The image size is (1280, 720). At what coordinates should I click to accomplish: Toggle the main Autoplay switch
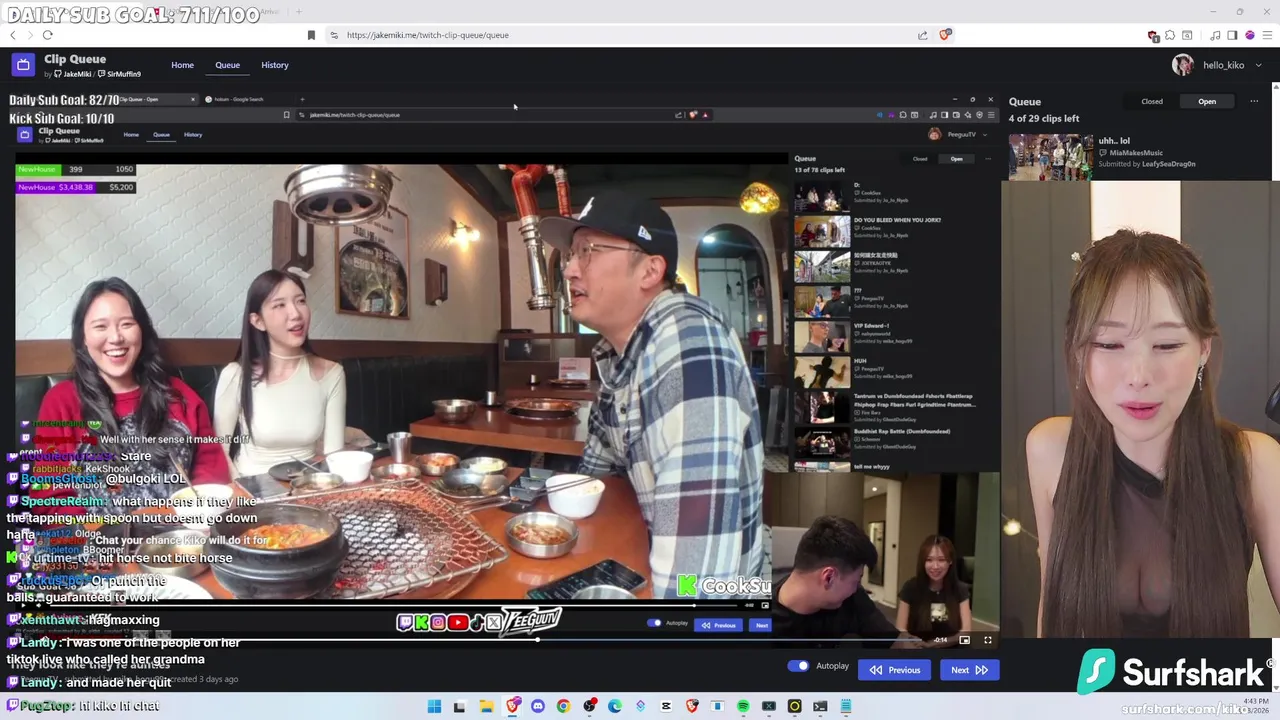point(798,666)
